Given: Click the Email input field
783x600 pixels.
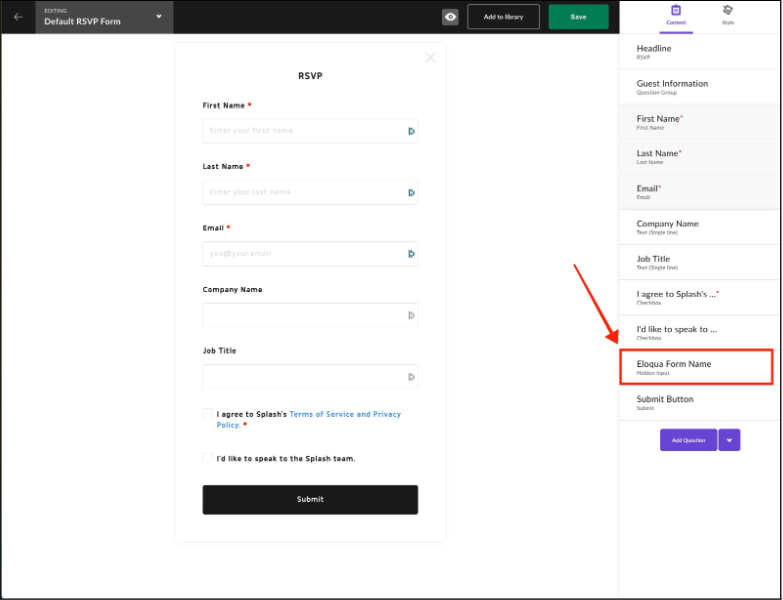Looking at the screenshot, I should click(x=310, y=254).
